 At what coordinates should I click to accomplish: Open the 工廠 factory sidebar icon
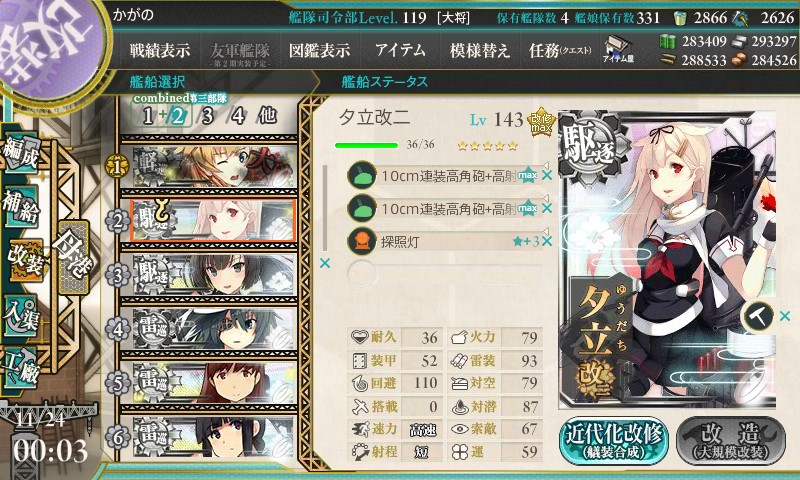[x=20, y=368]
